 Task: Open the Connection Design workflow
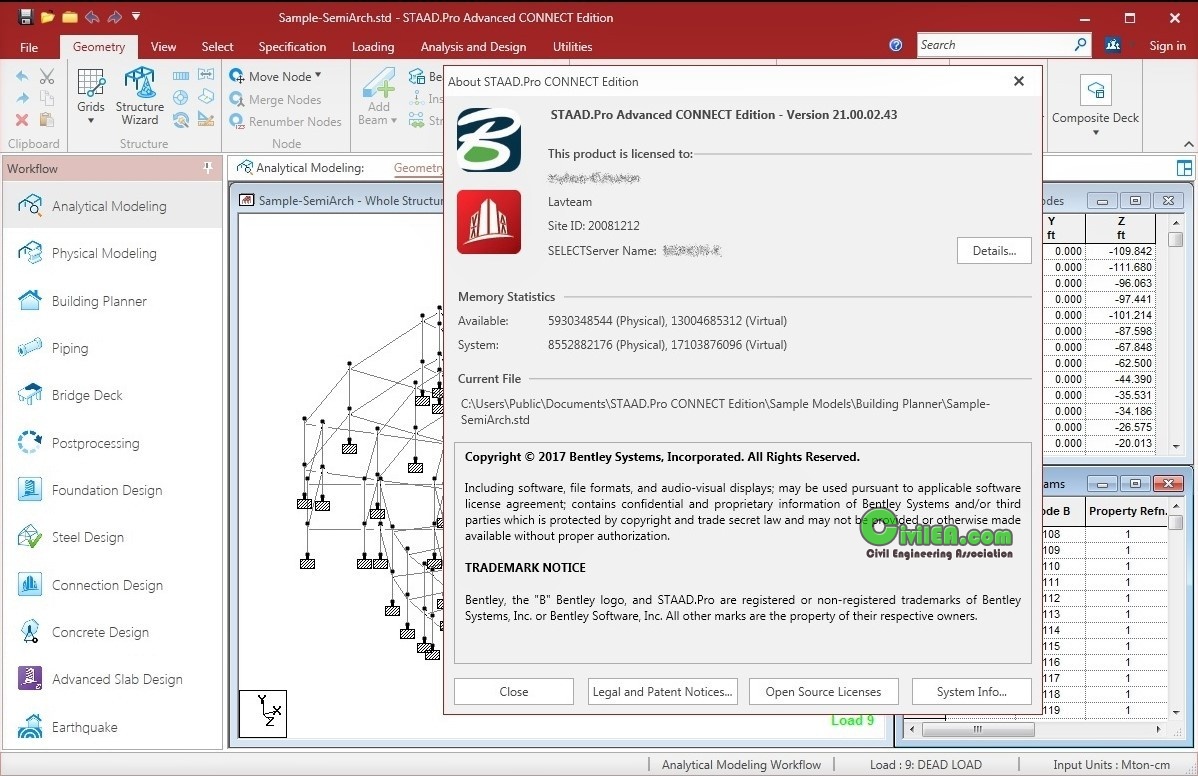[x=112, y=585]
